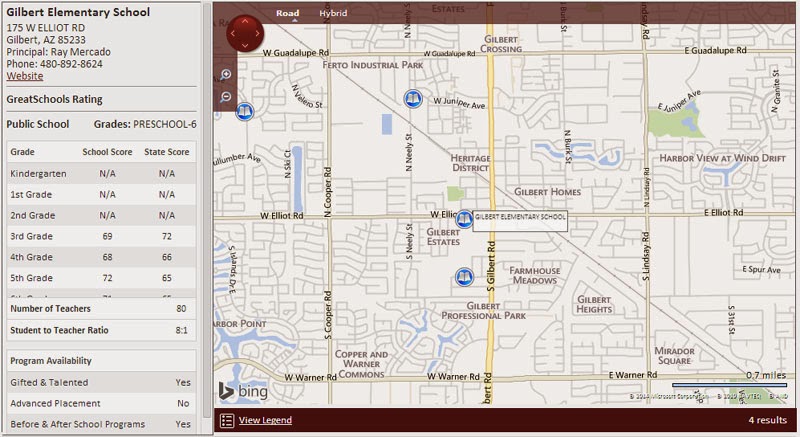Click the Gilbert Elementary School heading

tap(78, 12)
